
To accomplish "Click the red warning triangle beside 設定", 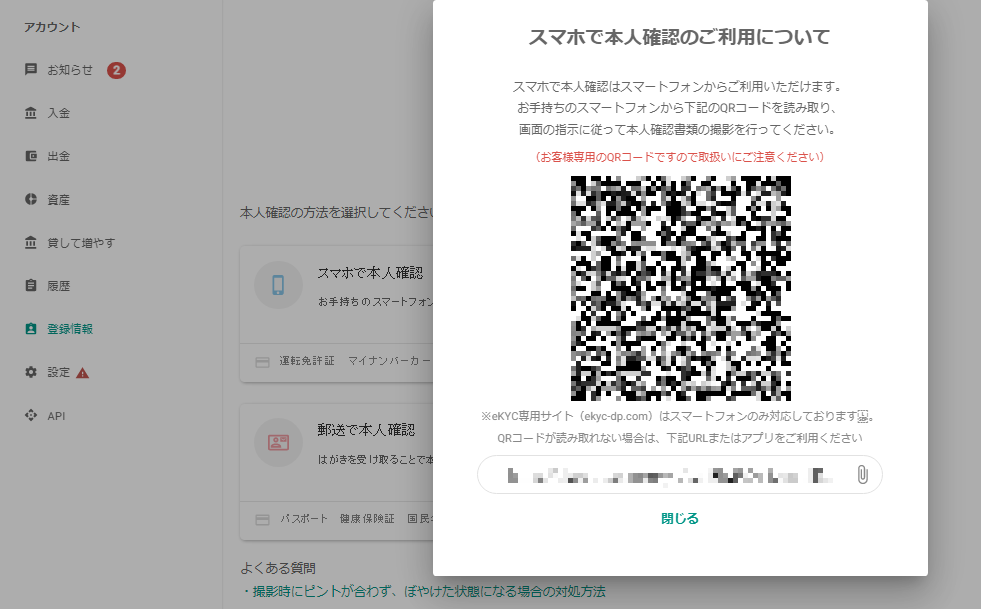I will [x=82, y=373].
